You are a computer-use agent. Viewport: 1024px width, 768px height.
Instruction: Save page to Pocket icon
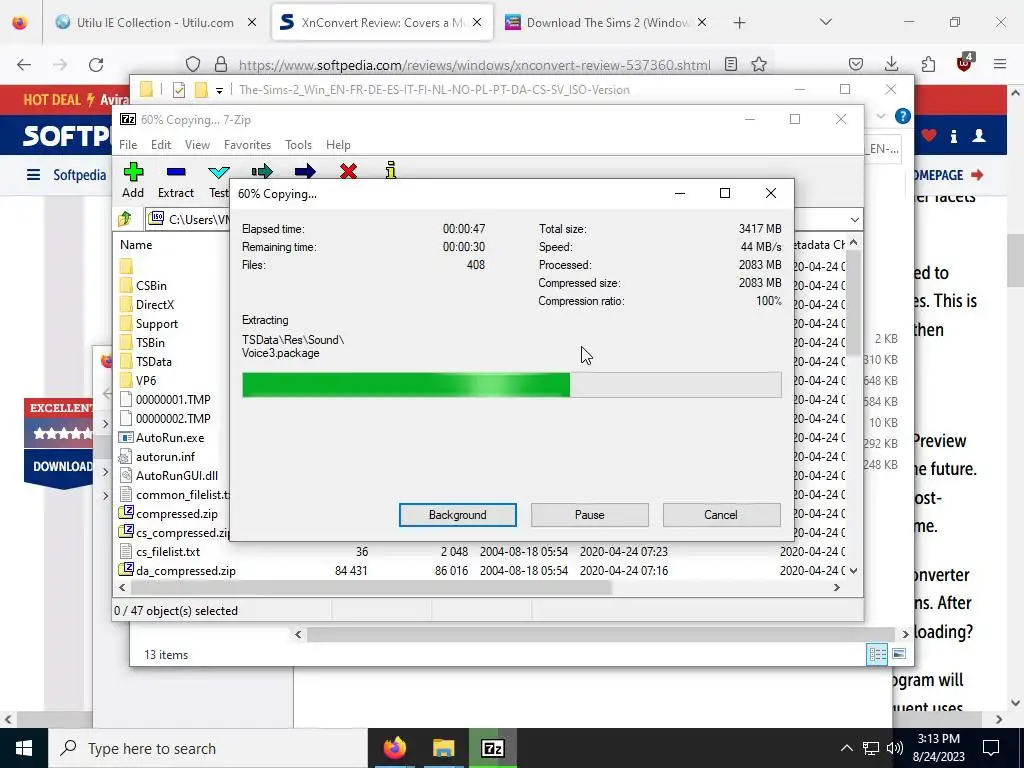[x=856, y=64]
